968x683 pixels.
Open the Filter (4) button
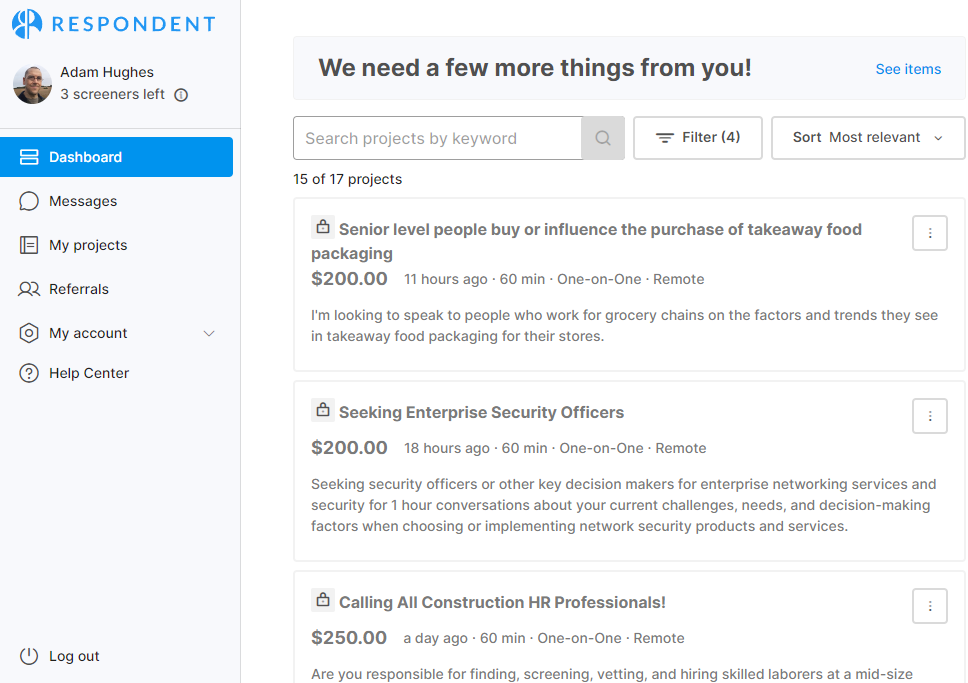coord(698,138)
